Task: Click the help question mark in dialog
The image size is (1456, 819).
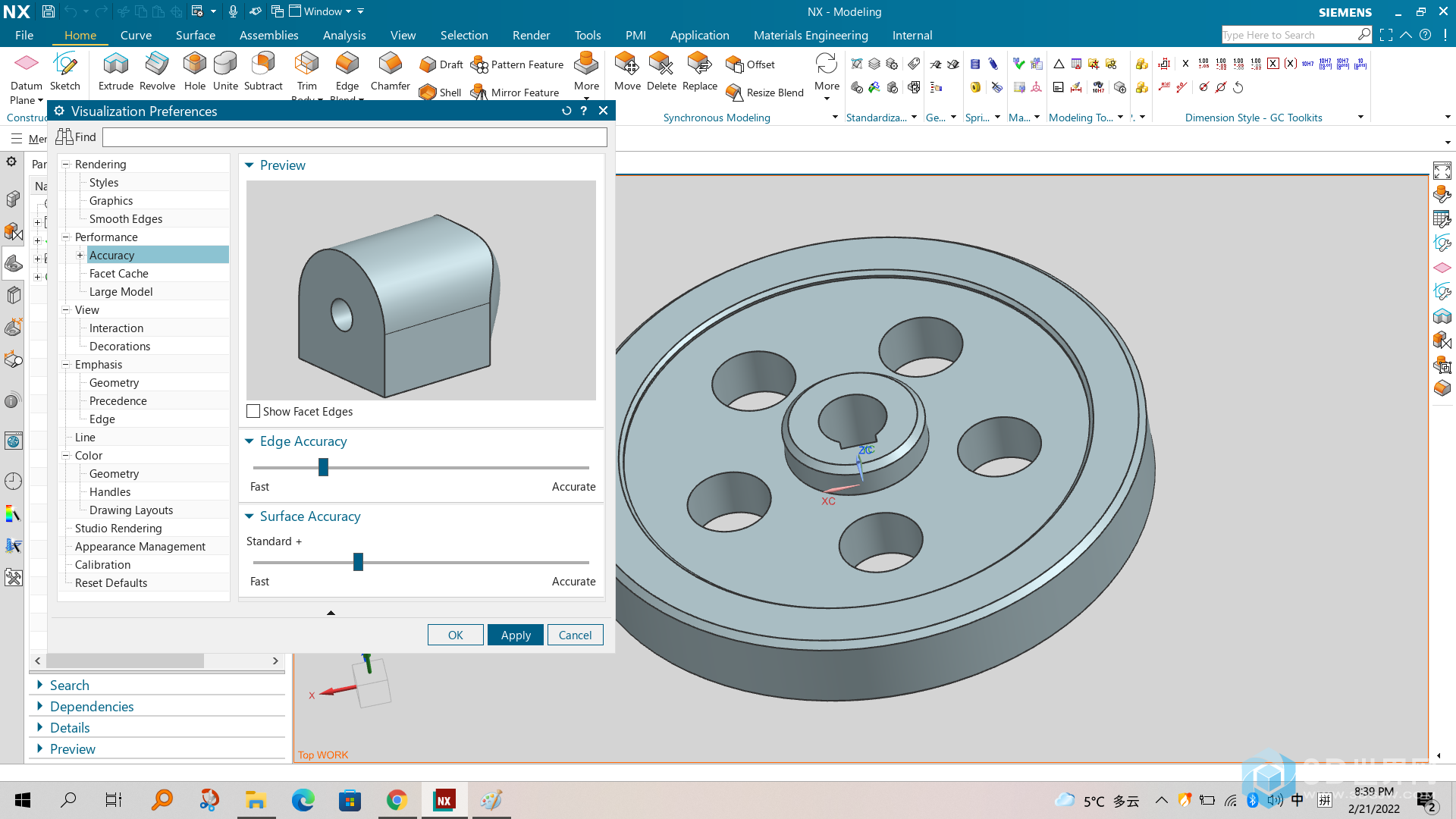Action: coord(583,111)
